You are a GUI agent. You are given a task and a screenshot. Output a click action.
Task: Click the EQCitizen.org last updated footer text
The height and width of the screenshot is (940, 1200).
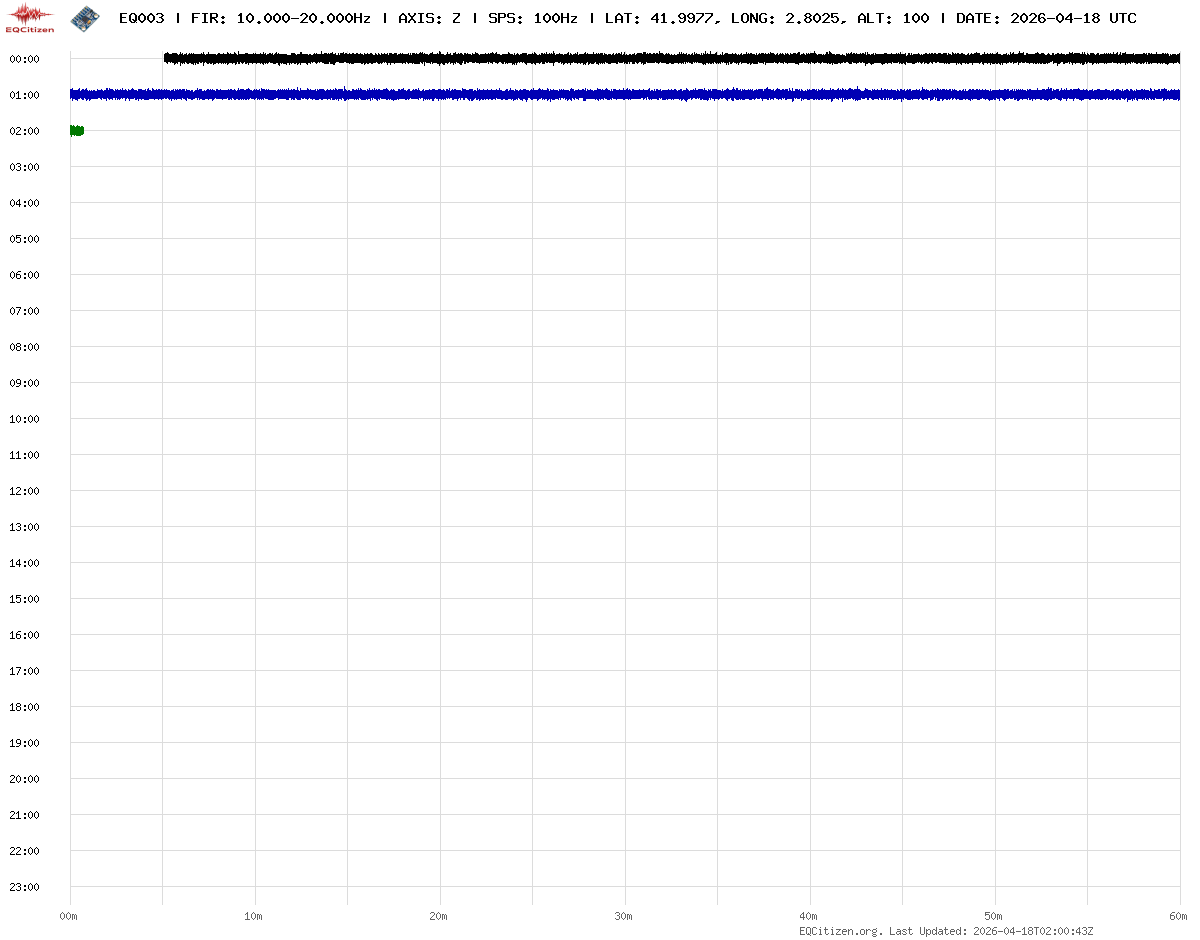click(x=946, y=931)
